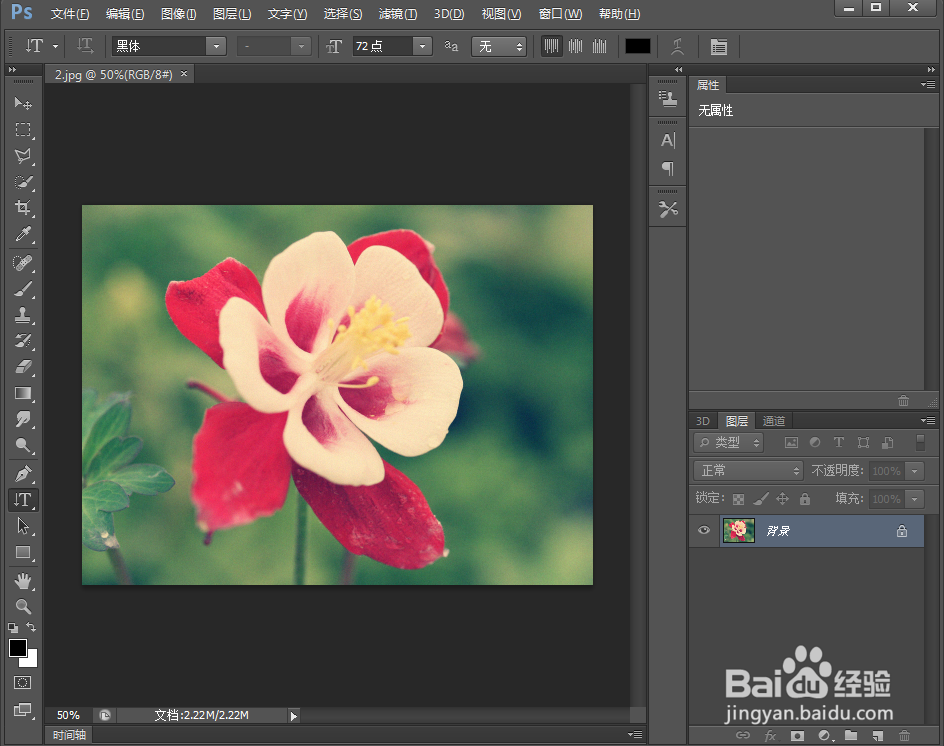
Task: Toggle Character and Paragraph panels
Action: [x=719, y=46]
